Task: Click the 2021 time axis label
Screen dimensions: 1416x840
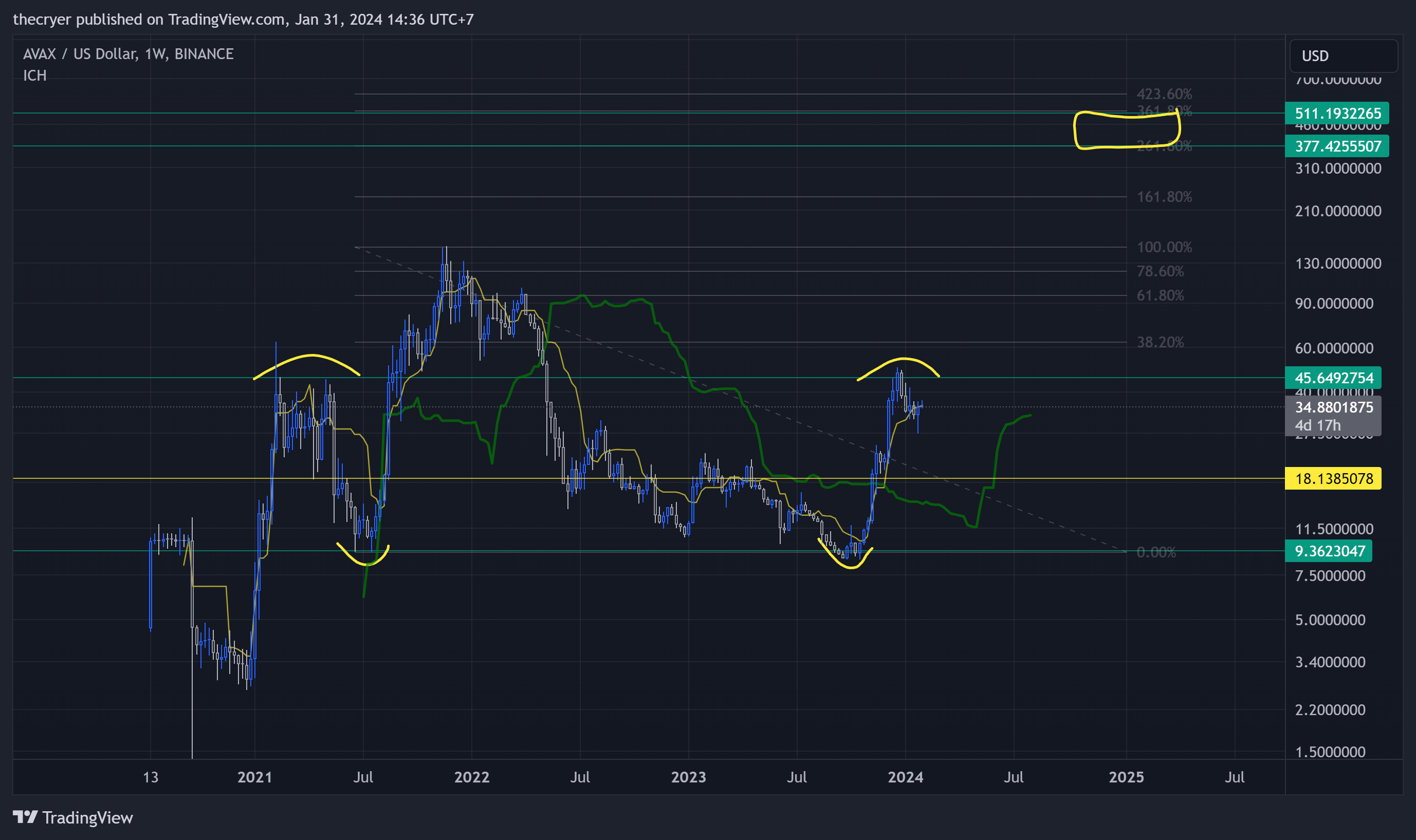Action: click(255, 777)
